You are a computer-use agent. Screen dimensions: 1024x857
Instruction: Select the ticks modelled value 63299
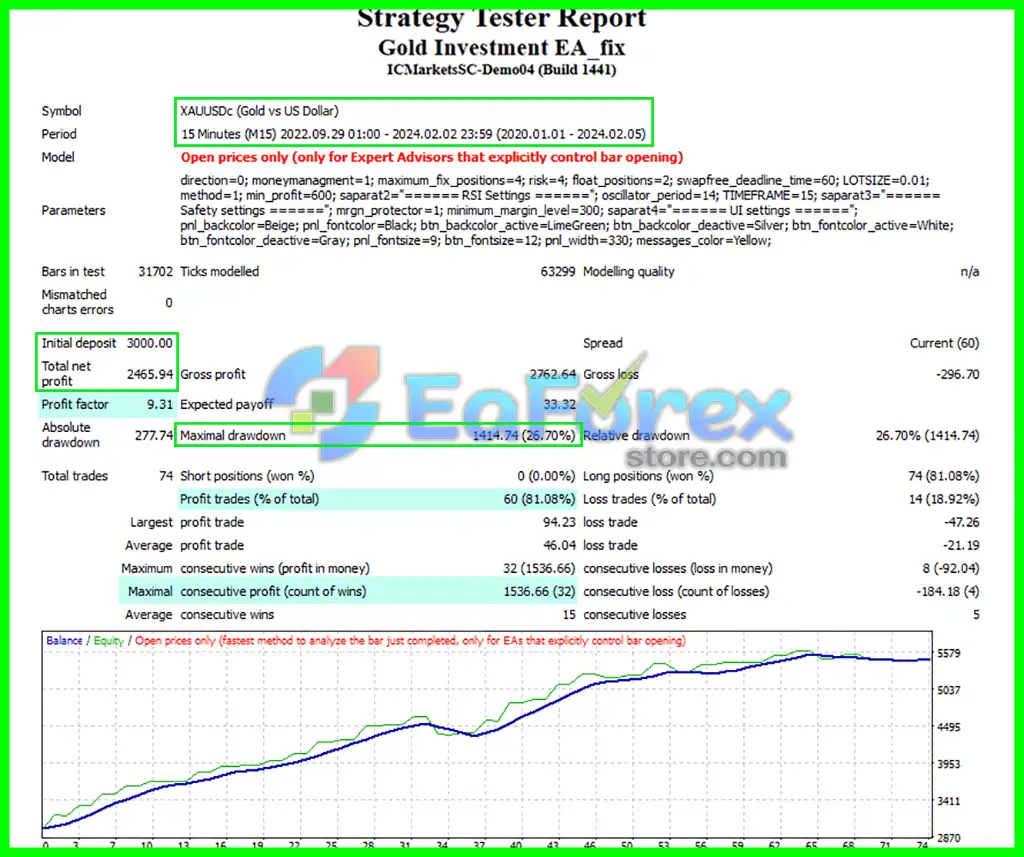click(558, 272)
